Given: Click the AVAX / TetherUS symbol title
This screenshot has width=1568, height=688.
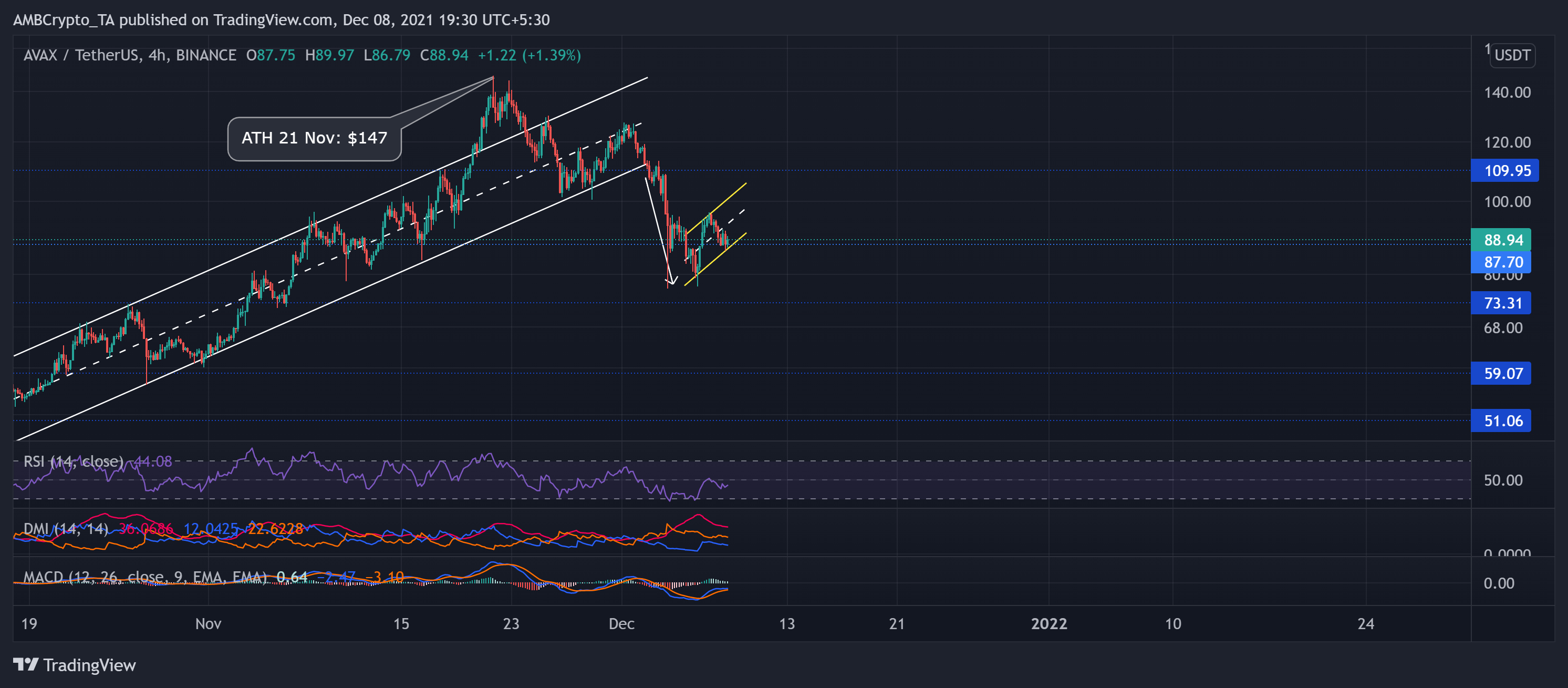Looking at the screenshot, I should [81, 55].
